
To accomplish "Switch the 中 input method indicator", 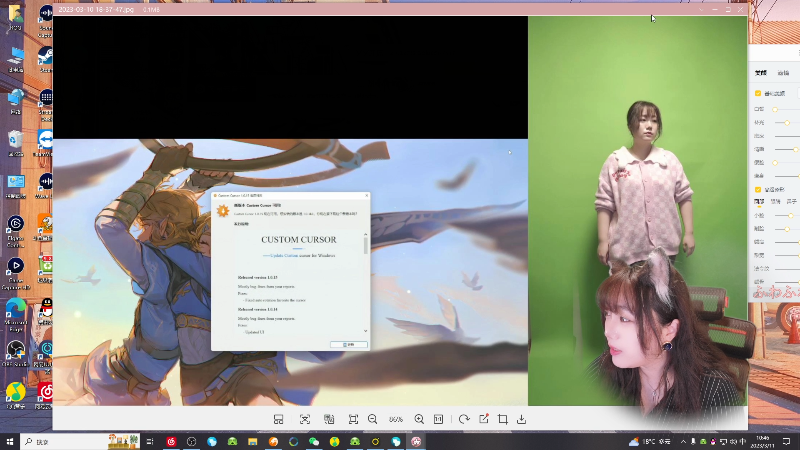I will 743,441.
